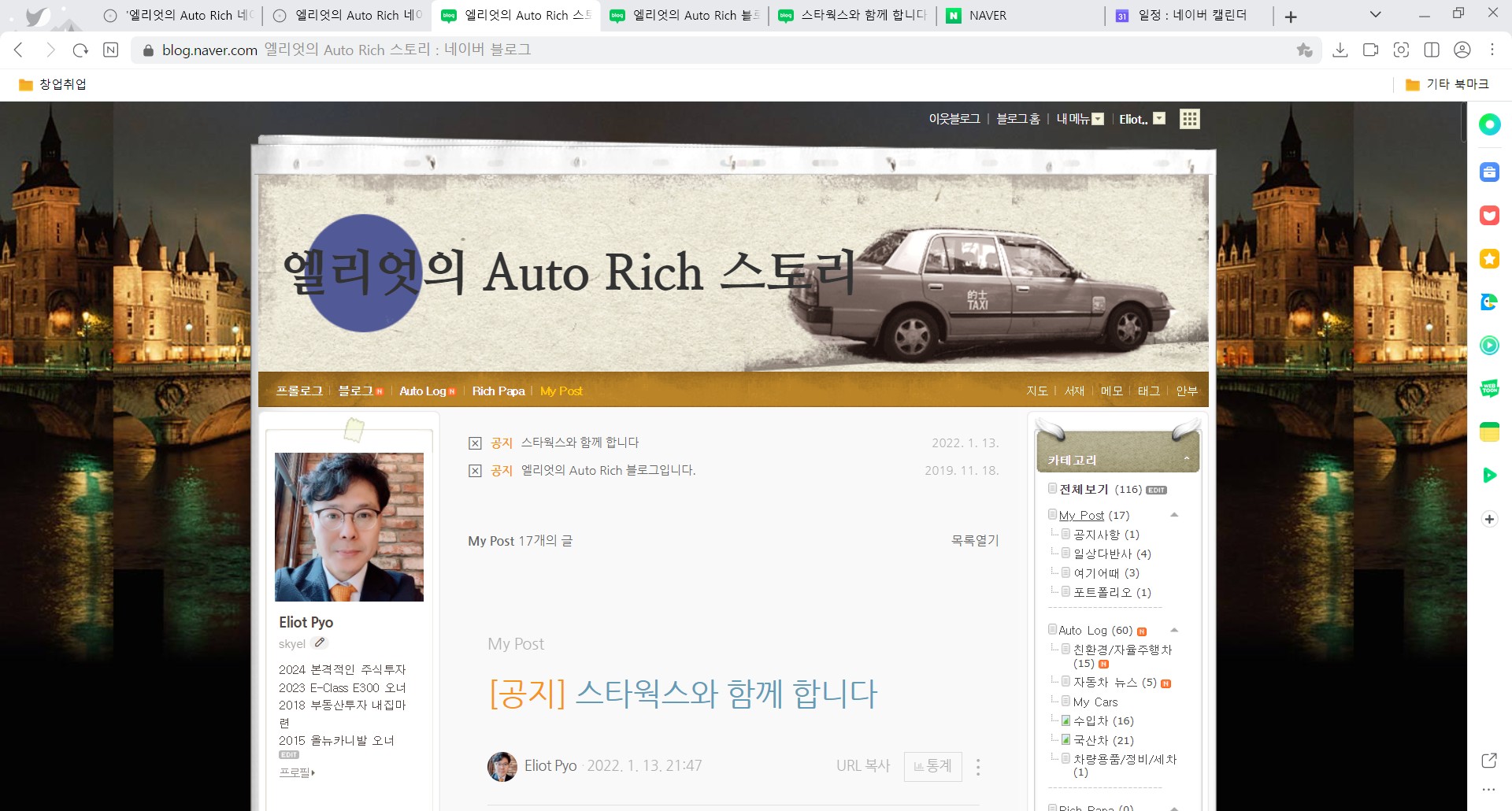Bookmark the page with the star icon
Screen dimensions: 1512x811
(x=1304, y=50)
